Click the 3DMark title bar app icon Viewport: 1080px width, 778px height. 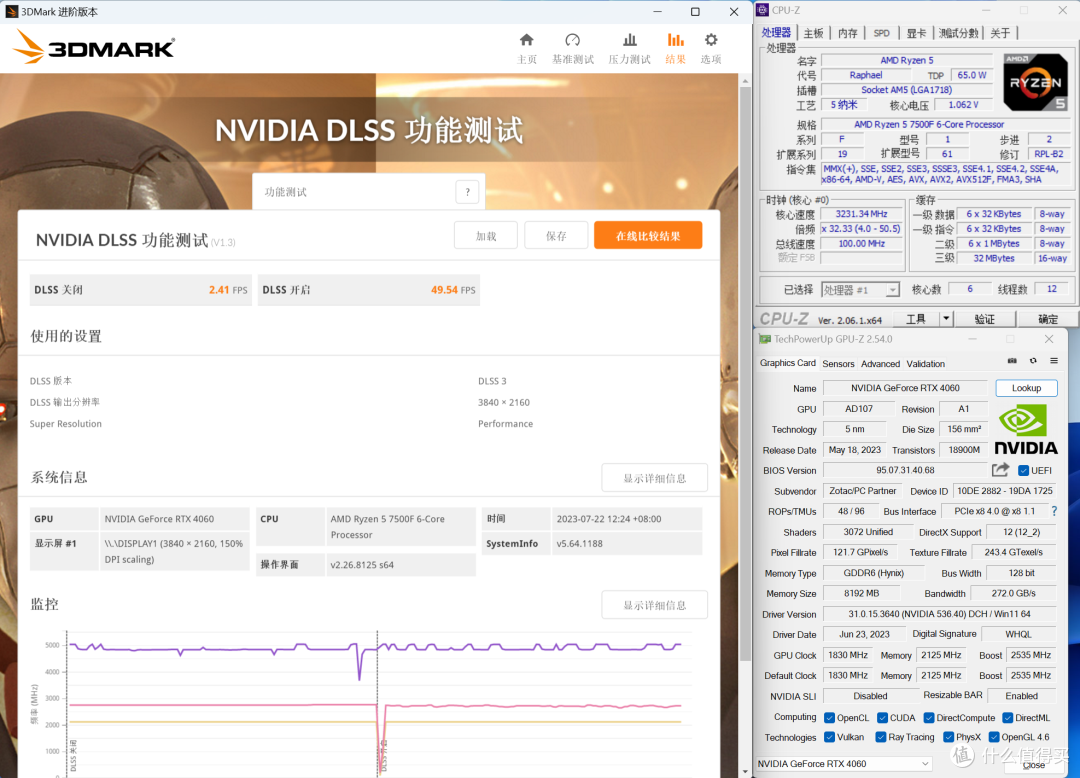[12, 12]
